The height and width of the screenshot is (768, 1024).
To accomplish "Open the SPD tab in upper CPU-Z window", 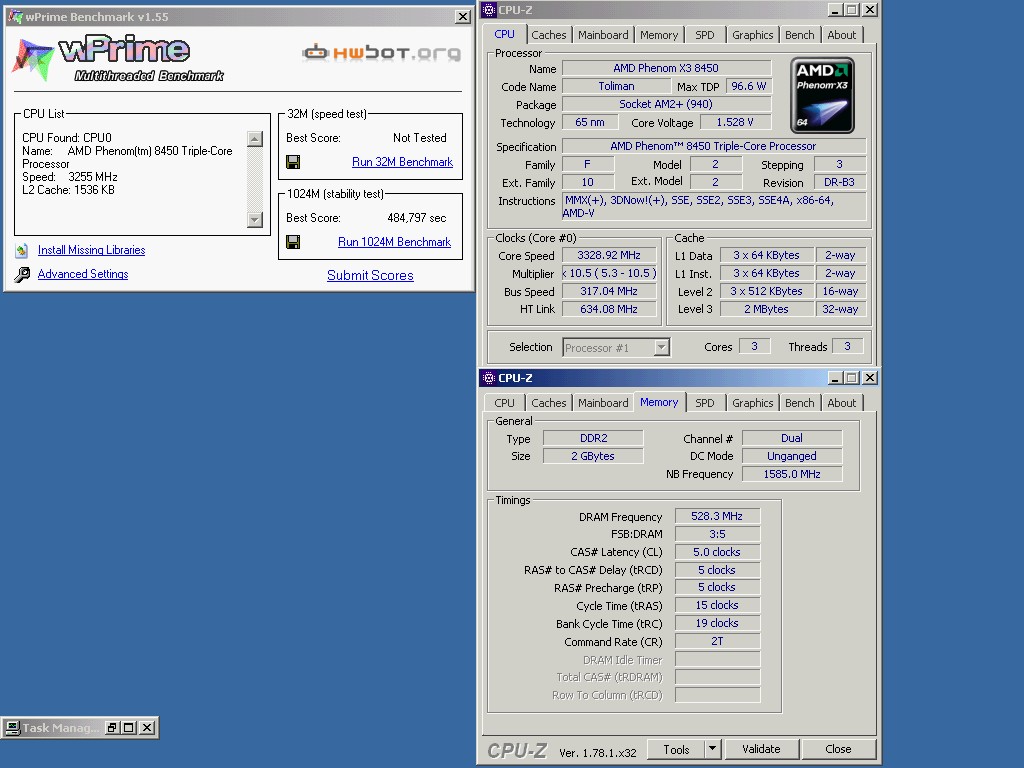I will point(705,35).
